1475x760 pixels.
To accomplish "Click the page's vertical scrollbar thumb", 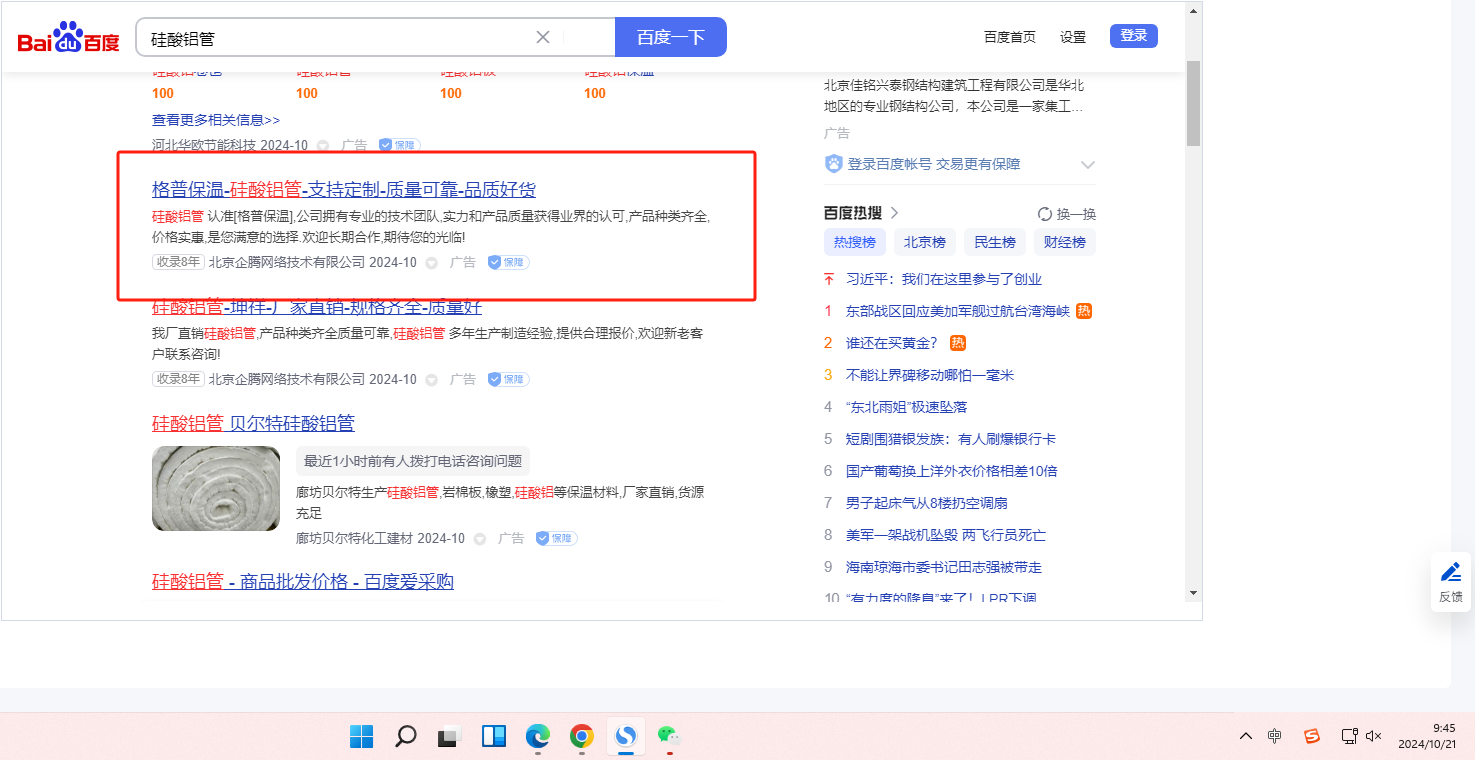I will click(1193, 102).
